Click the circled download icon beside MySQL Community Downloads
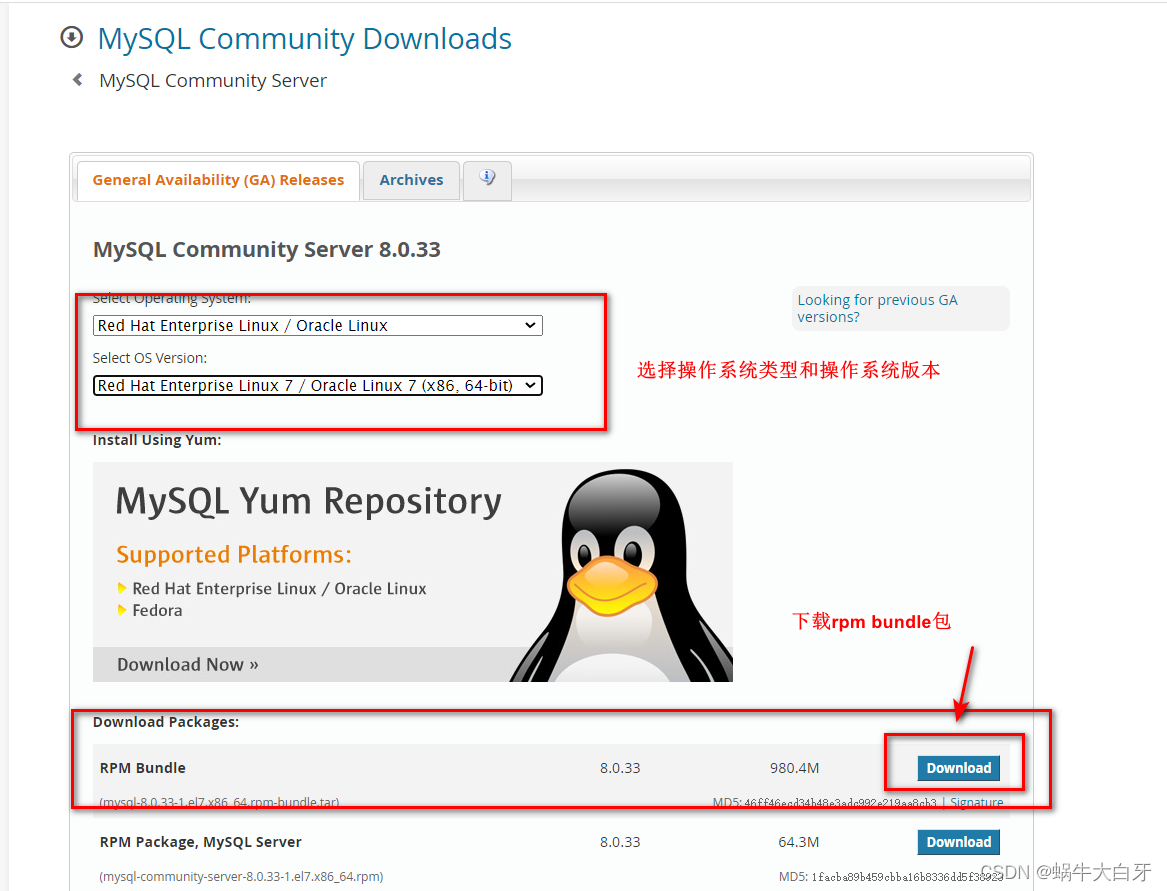The height and width of the screenshot is (891, 1167). (x=70, y=37)
